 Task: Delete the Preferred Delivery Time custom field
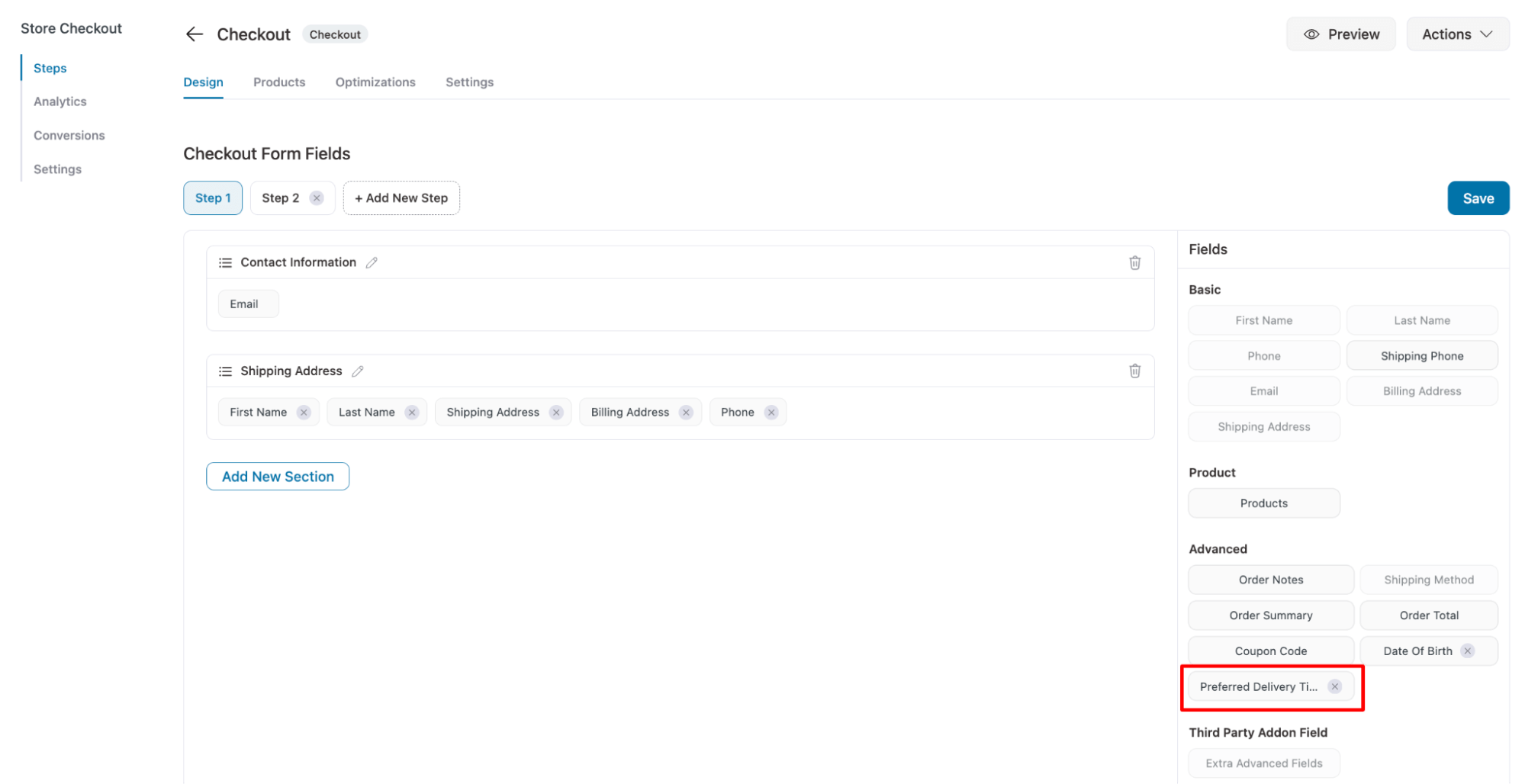pos(1335,686)
